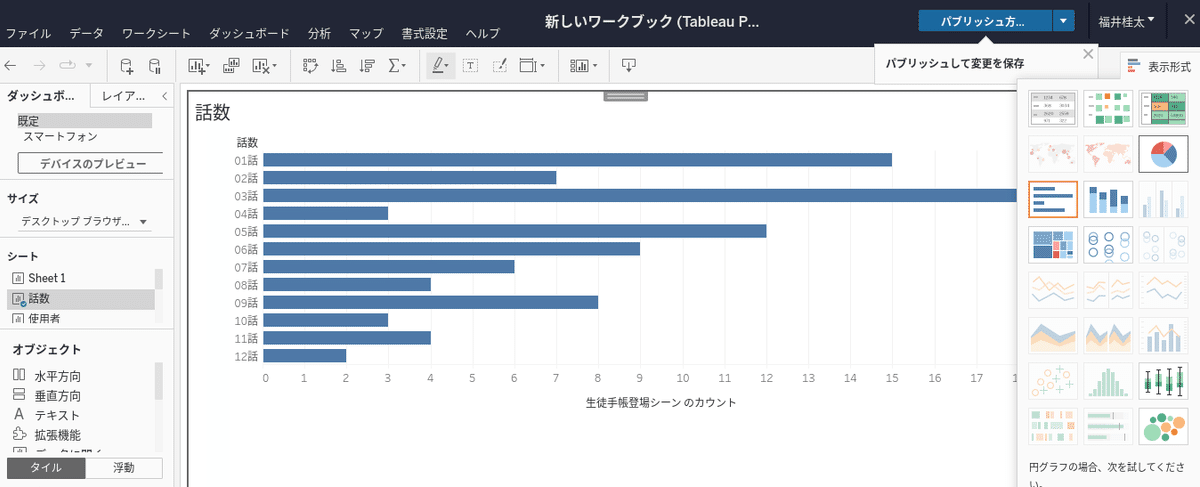Click the replay animation icon
Screen dimensions: 1200x487
pos(68,66)
